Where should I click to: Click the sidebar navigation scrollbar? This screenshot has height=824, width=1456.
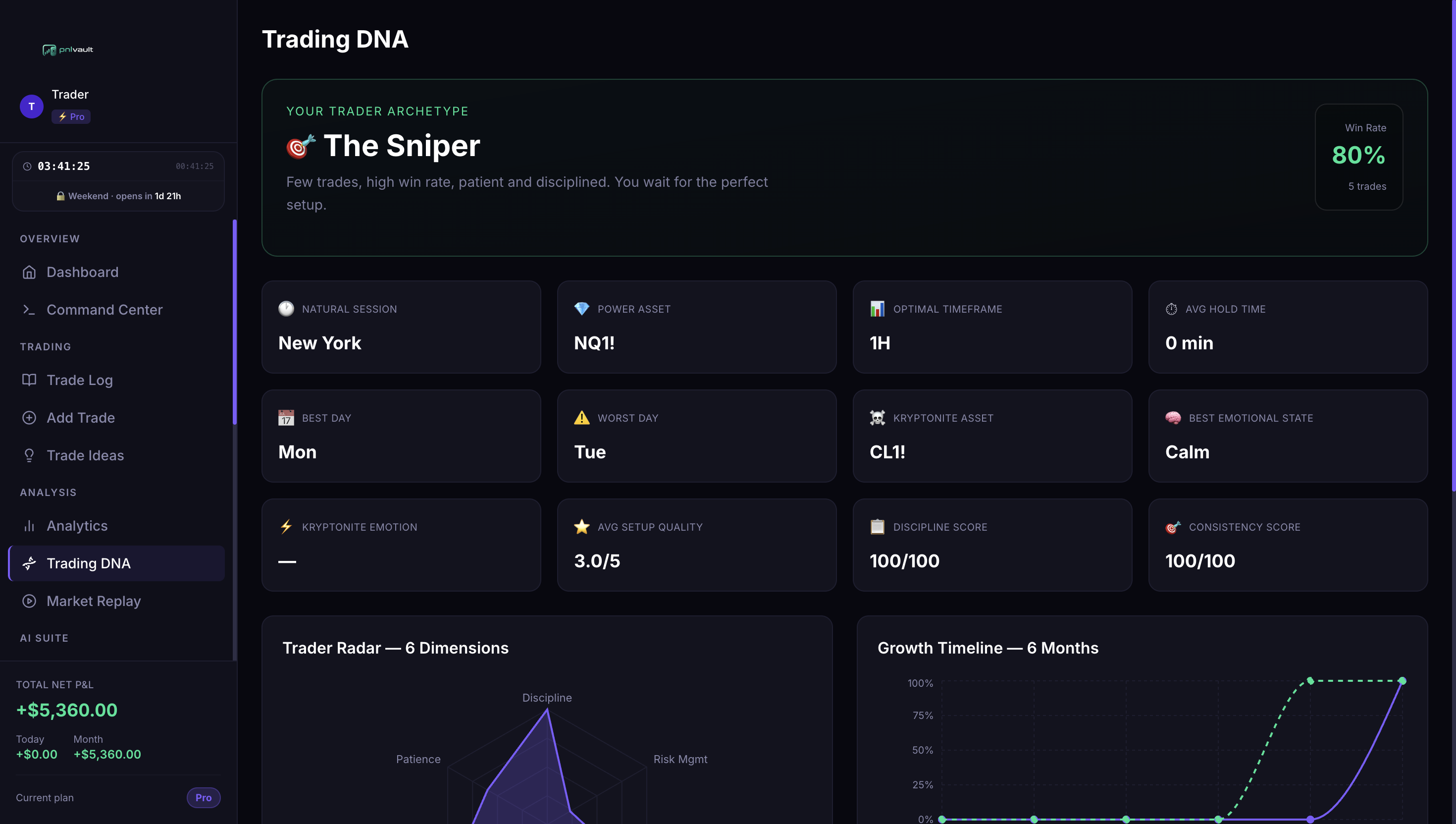point(235,322)
